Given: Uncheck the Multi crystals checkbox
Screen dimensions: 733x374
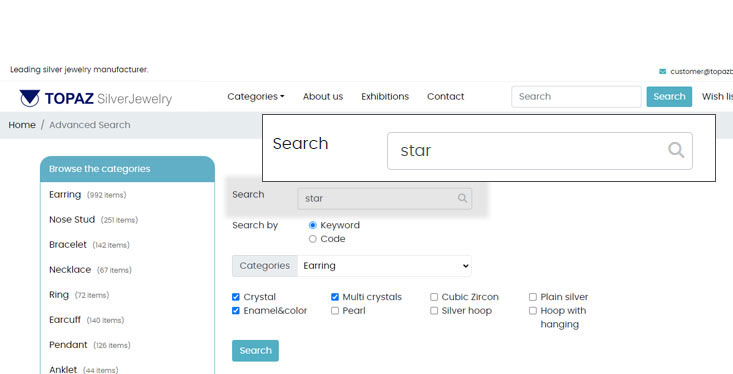Looking at the screenshot, I should 335,297.
